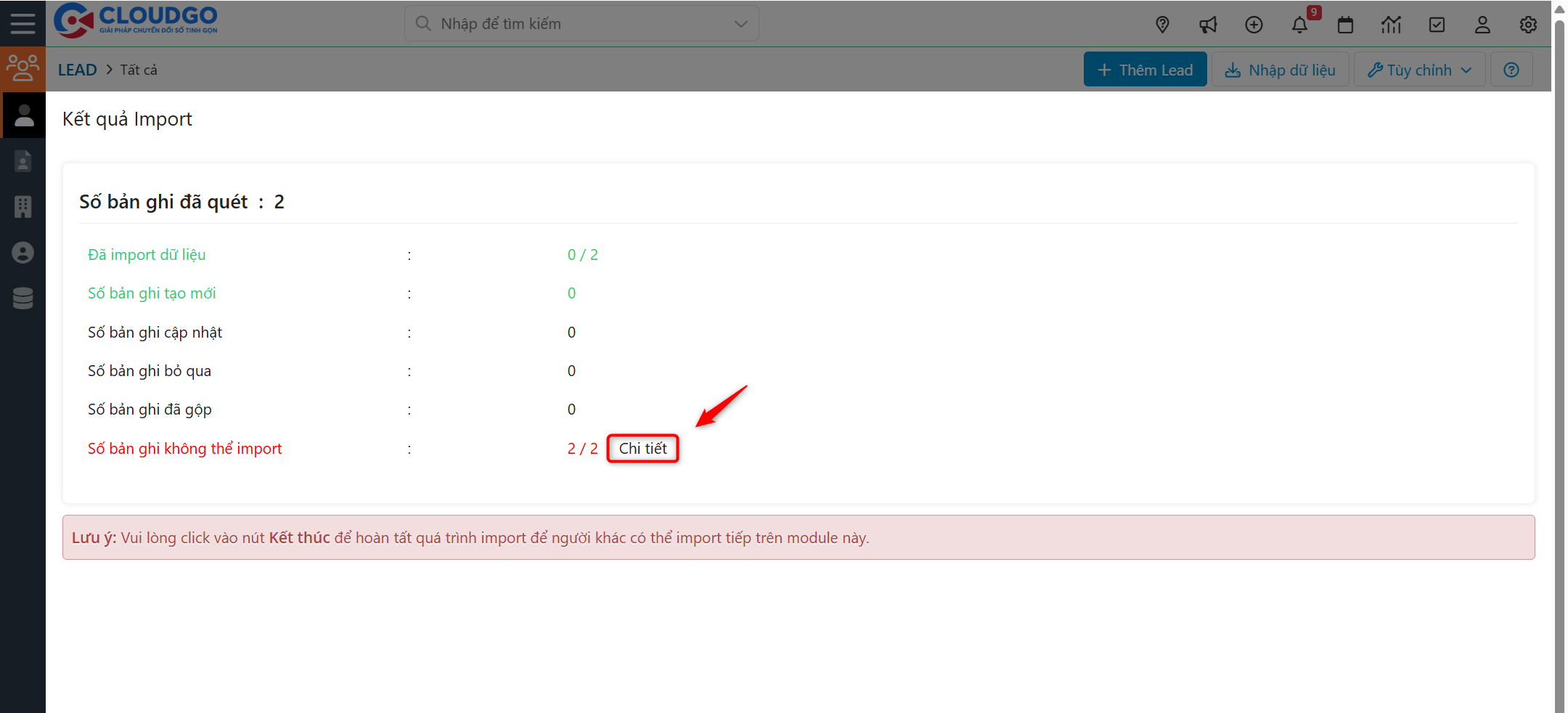1568x713 pixels.
Task: Open the megaphone announcements panel
Action: point(1208,24)
